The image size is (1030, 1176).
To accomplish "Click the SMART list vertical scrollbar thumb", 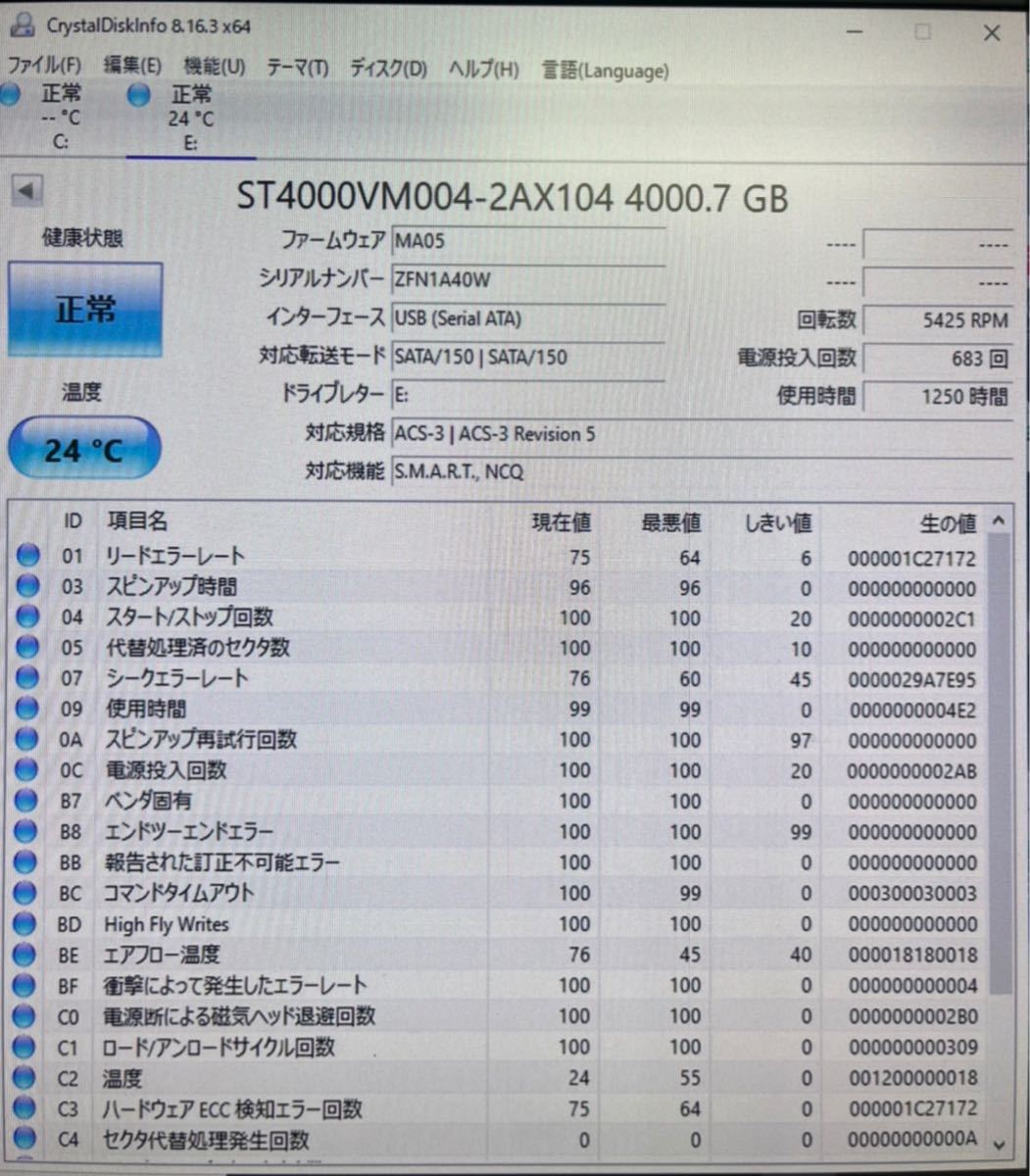I will pos(999,764).
